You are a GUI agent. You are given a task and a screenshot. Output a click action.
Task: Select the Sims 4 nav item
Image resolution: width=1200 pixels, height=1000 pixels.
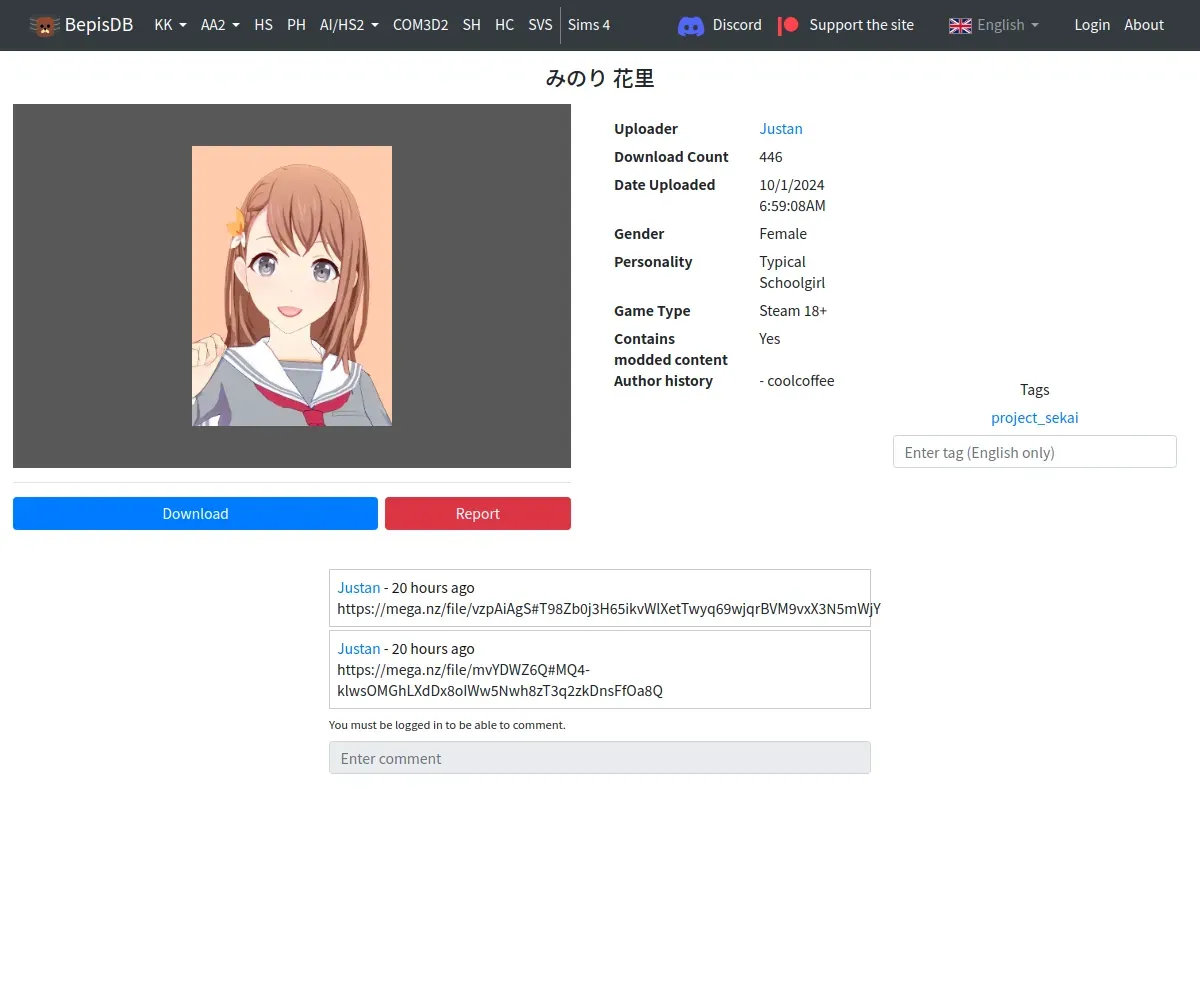click(x=589, y=25)
